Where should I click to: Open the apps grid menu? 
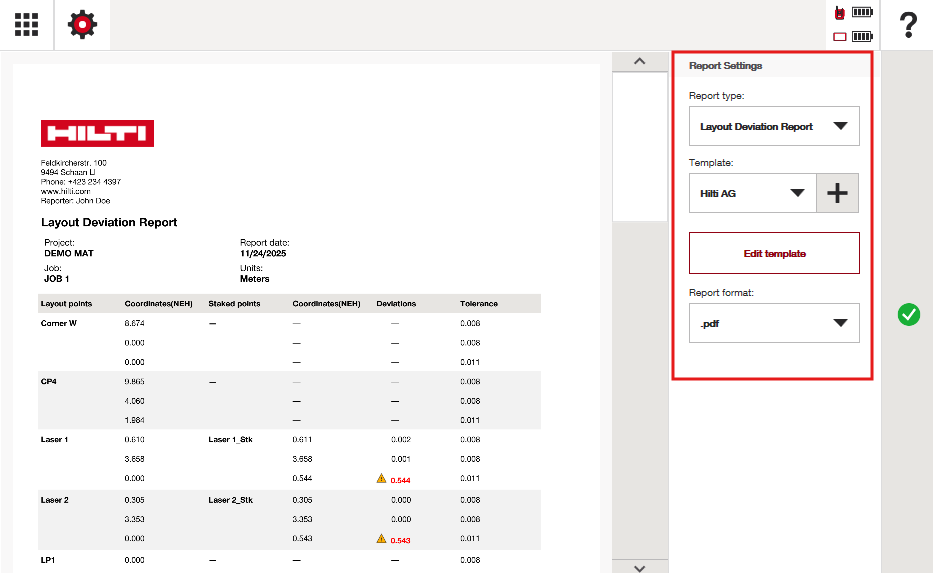coord(27,25)
